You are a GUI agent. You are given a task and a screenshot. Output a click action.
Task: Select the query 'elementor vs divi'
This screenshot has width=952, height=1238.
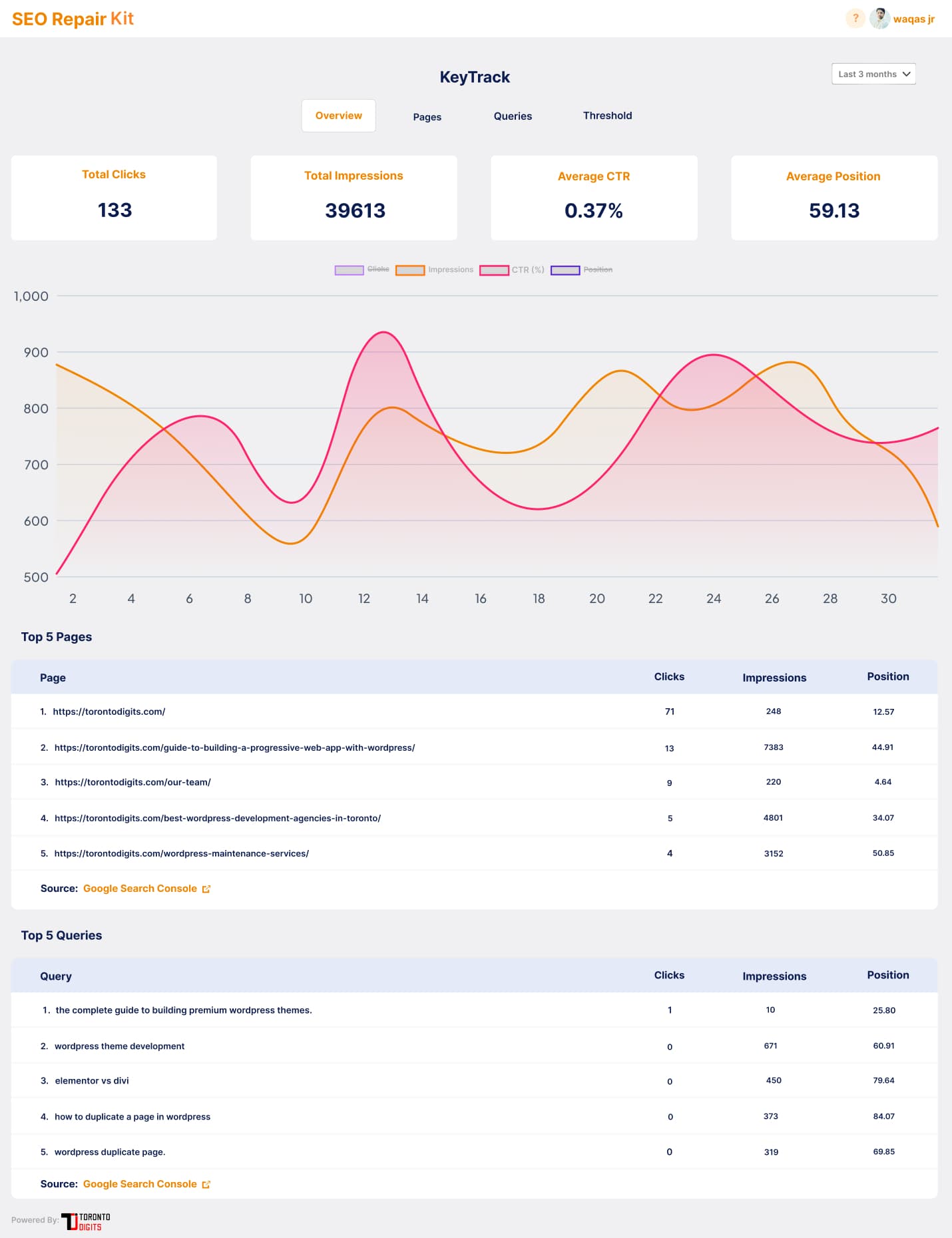[x=92, y=1081]
